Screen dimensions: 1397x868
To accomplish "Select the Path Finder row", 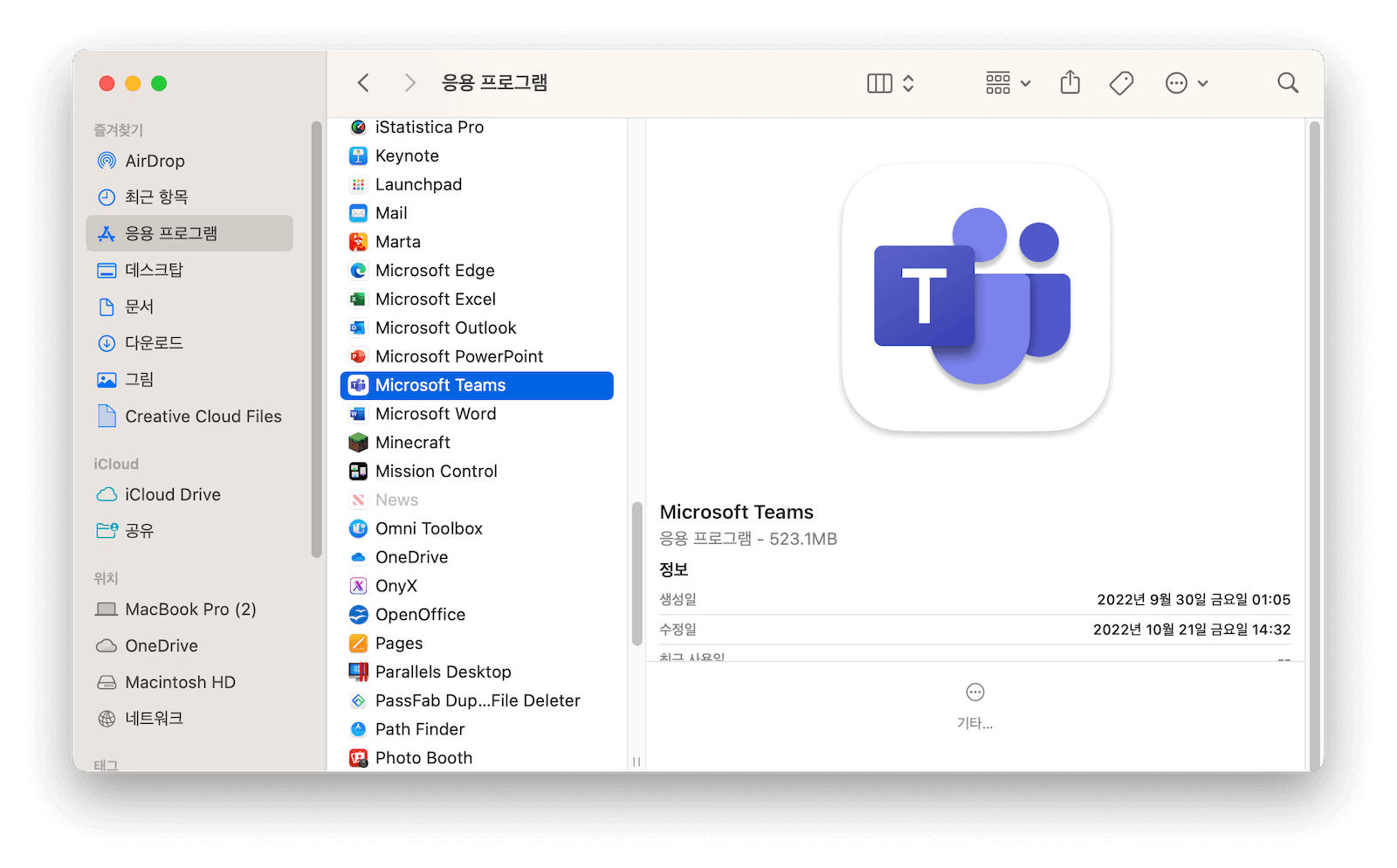I will click(x=477, y=729).
